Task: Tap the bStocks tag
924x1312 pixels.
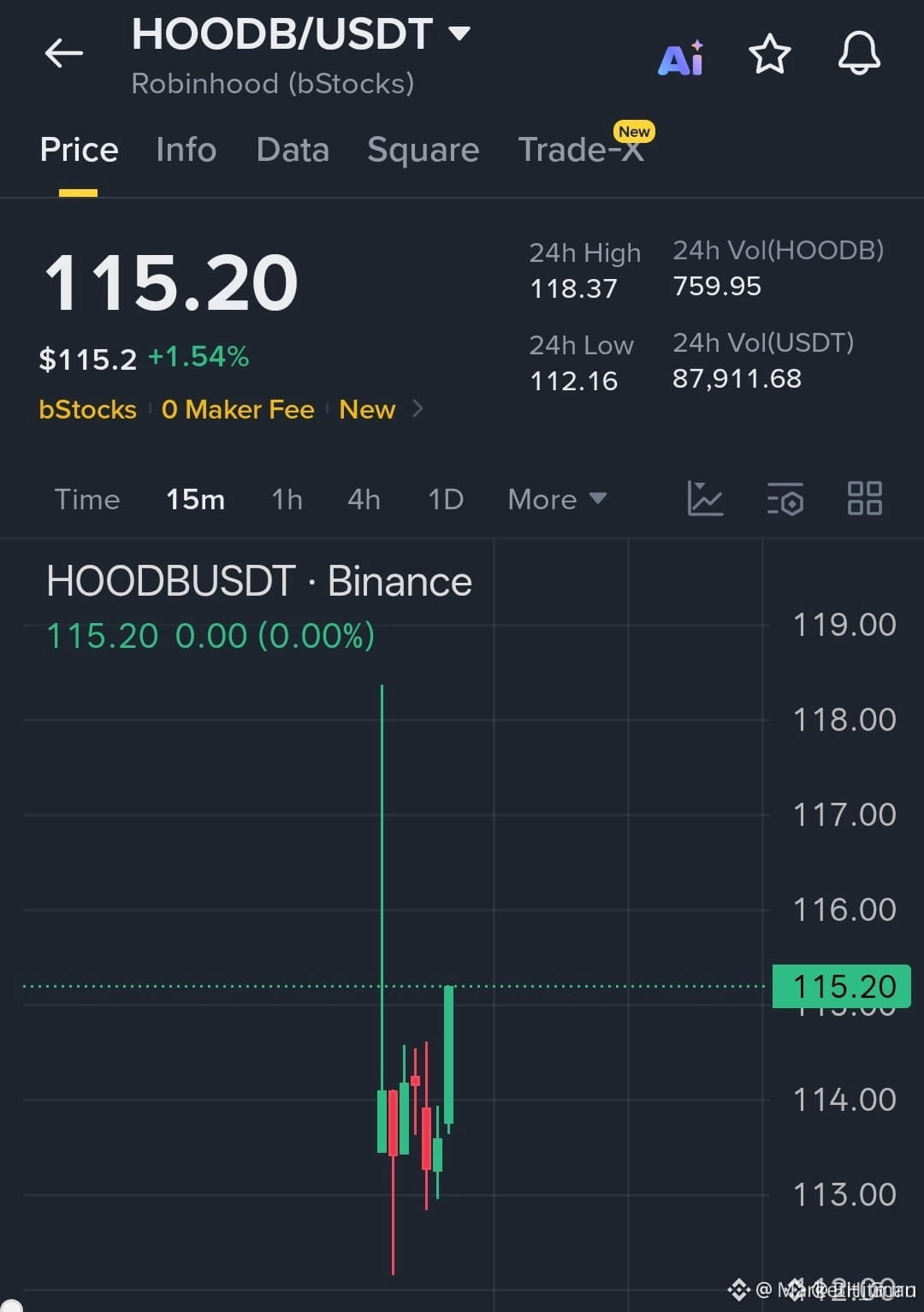Action: pos(87,409)
